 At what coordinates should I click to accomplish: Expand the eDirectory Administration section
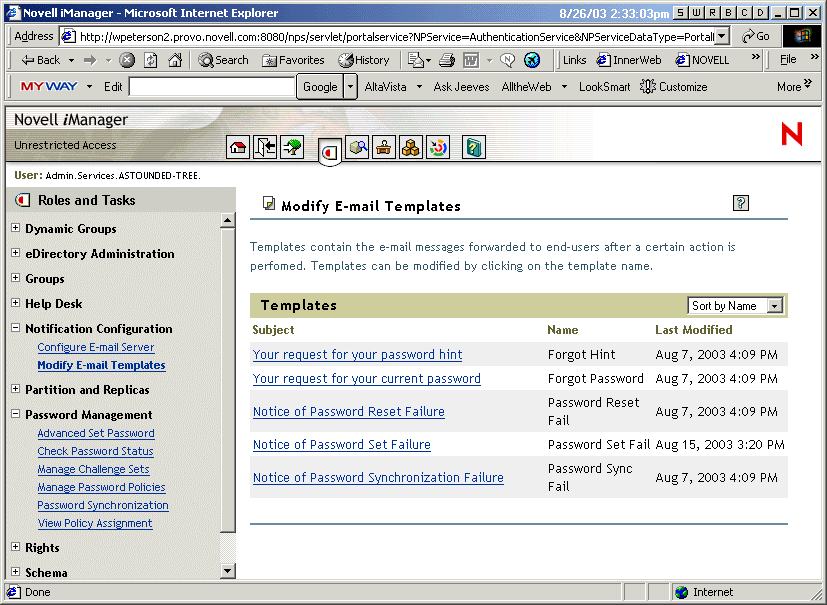pyautogui.click(x=15, y=253)
